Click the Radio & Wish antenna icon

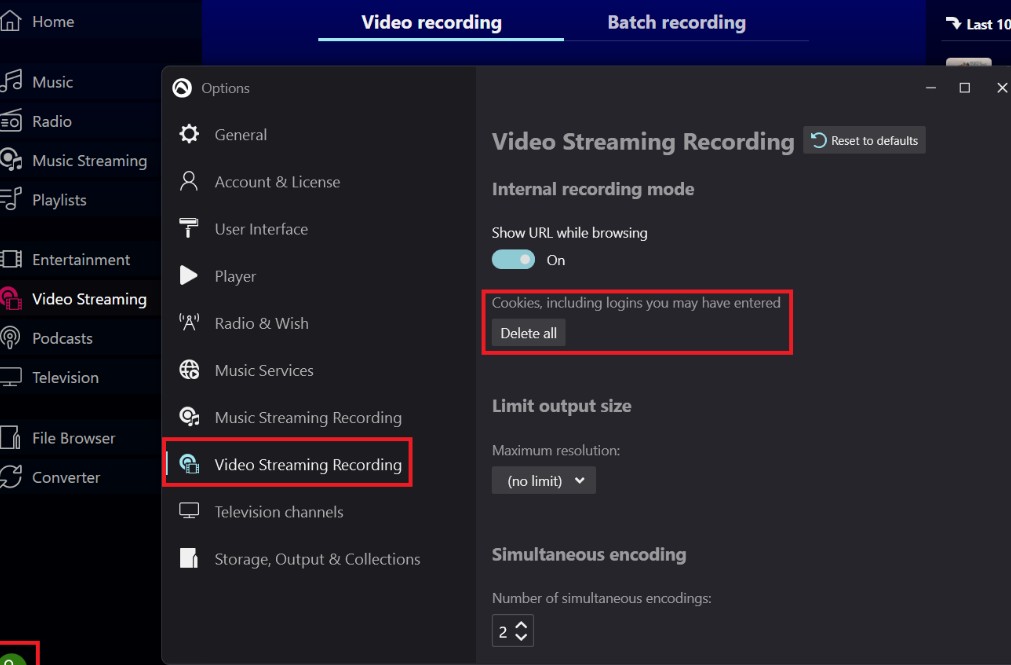click(189, 322)
